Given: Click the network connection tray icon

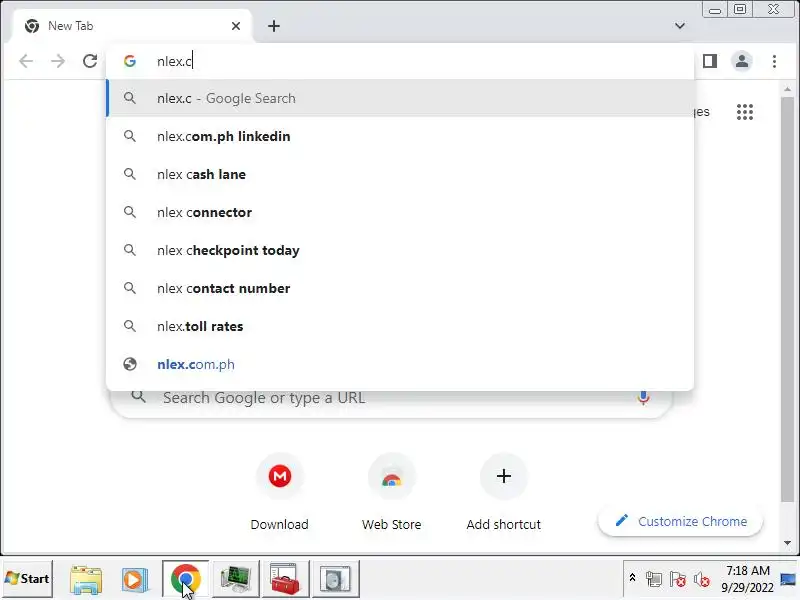Looking at the screenshot, I should click(654, 579).
